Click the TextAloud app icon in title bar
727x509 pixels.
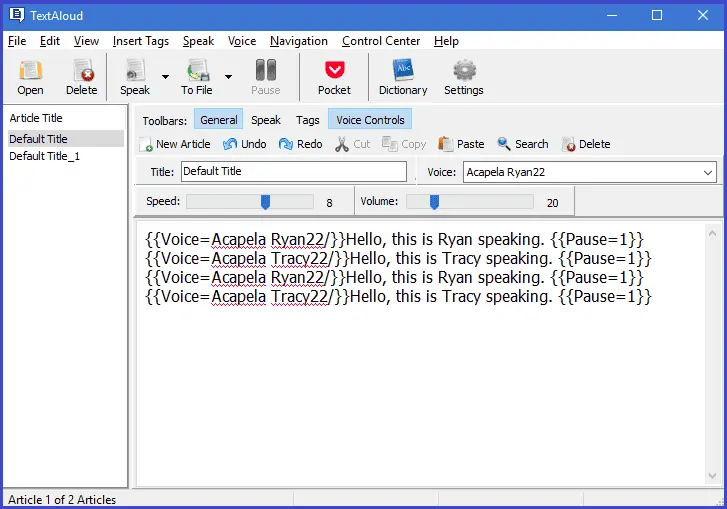(17, 15)
